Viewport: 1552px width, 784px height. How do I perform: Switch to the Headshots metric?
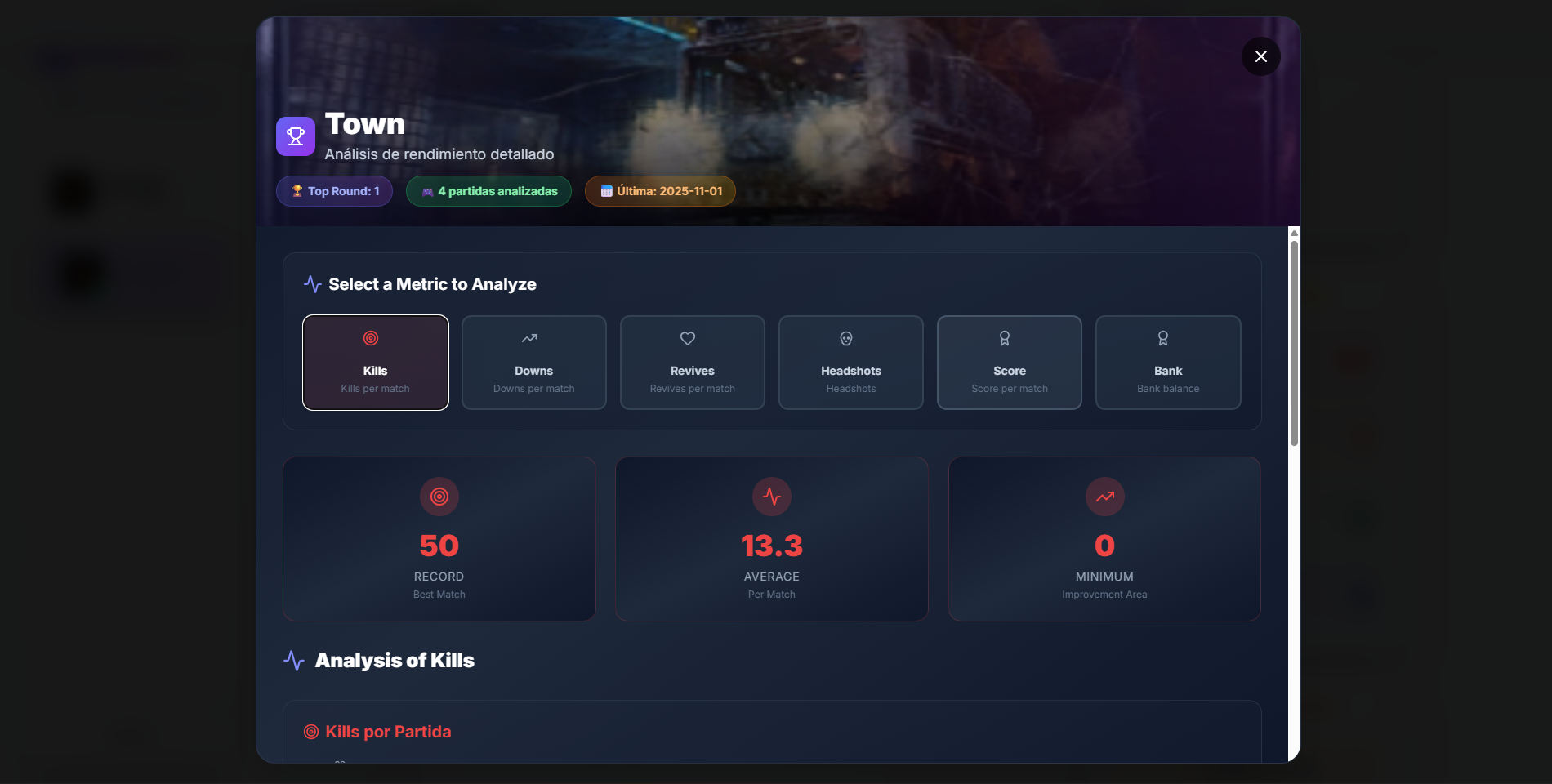(850, 363)
